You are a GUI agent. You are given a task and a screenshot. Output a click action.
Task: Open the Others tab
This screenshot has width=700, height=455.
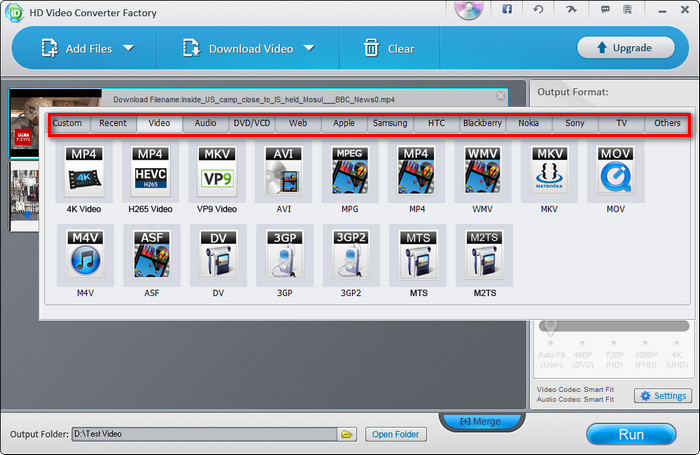point(667,123)
